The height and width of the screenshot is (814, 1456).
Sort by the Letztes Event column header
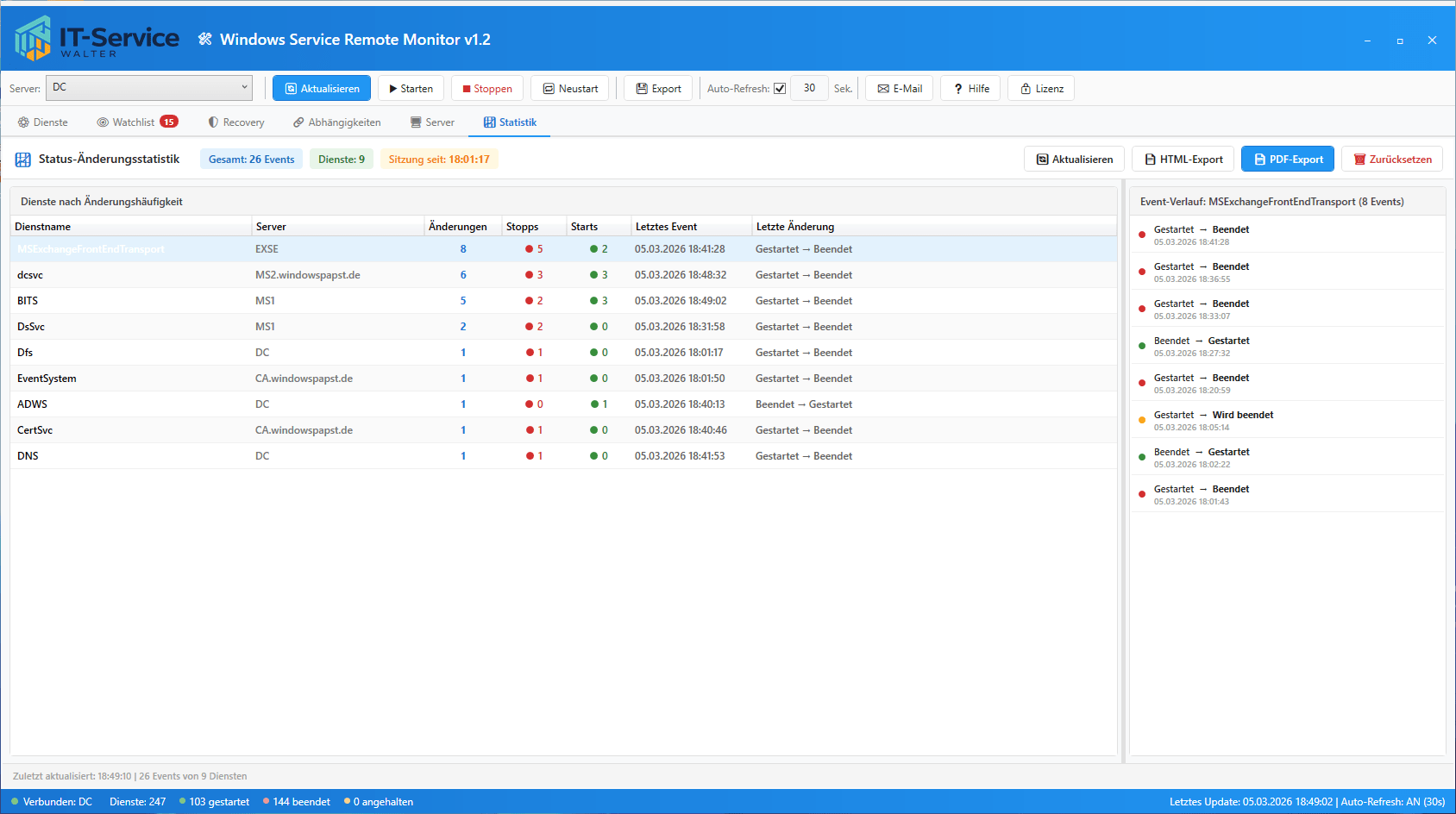[666, 227]
